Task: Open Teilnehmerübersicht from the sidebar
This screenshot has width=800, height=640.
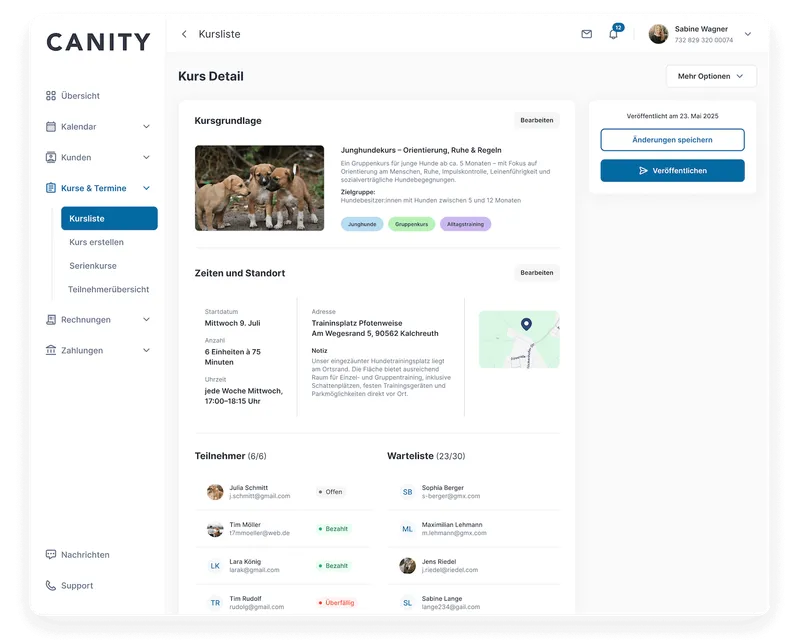Action: pyautogui.click(x=107, y=289)
